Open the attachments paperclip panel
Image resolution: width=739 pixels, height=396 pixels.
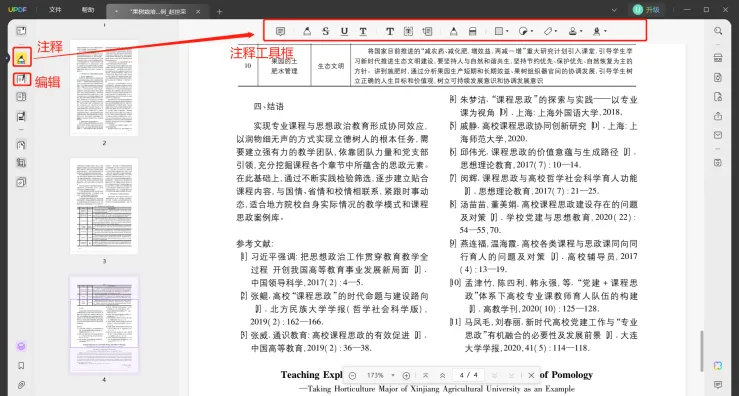click(x=21, y=385)
